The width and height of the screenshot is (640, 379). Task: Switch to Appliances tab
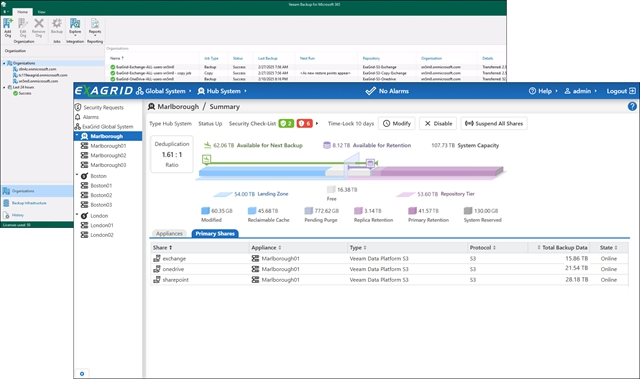(x=169, y=233)
